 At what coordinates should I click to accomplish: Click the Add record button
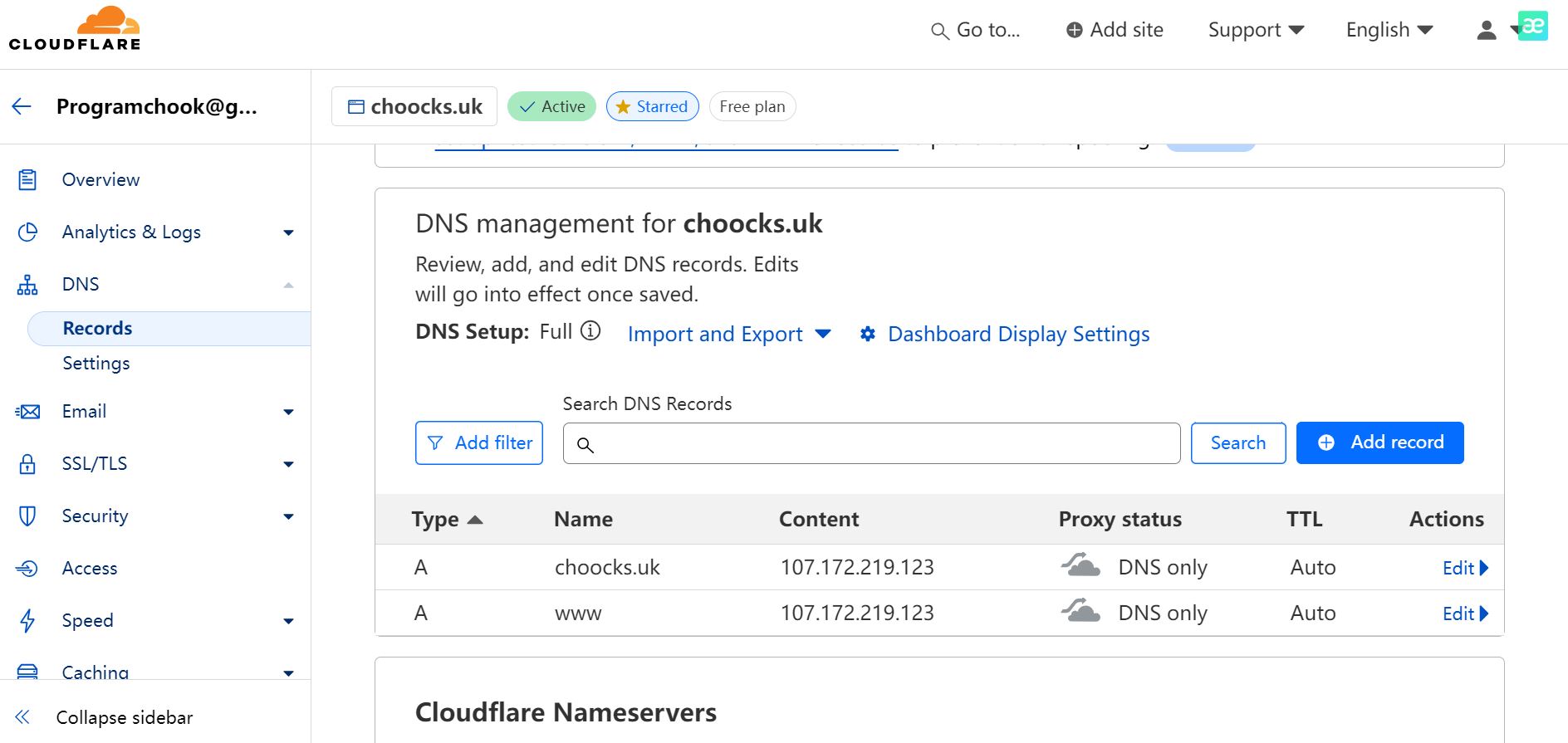1379,442
